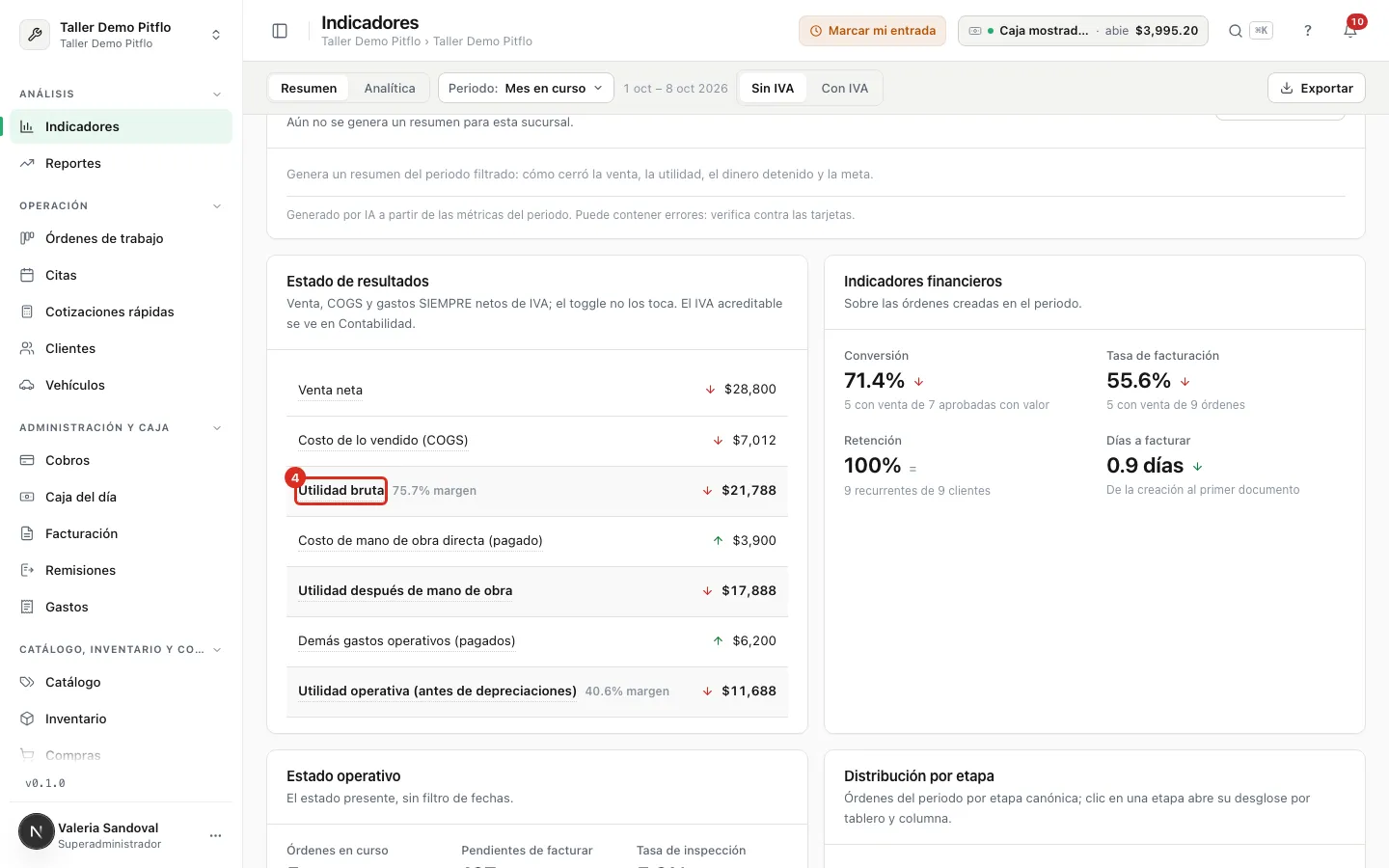
Task: Click the Exportar button
Action: point(1317,88)
